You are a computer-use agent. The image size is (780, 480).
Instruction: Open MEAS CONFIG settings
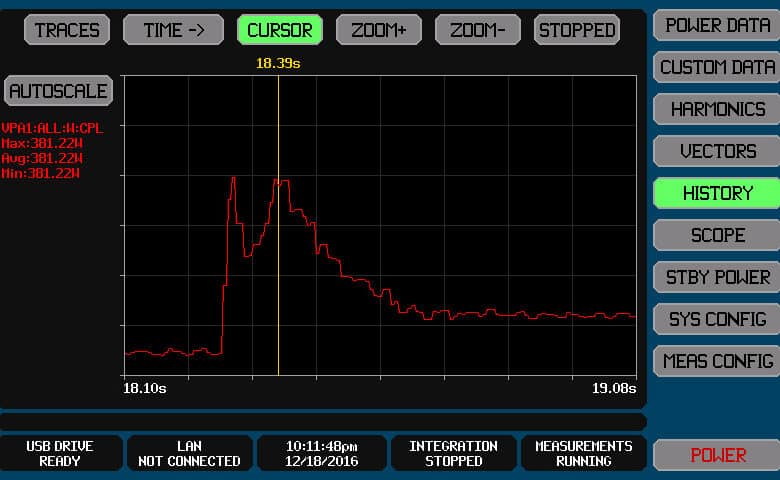coord(717,361)
